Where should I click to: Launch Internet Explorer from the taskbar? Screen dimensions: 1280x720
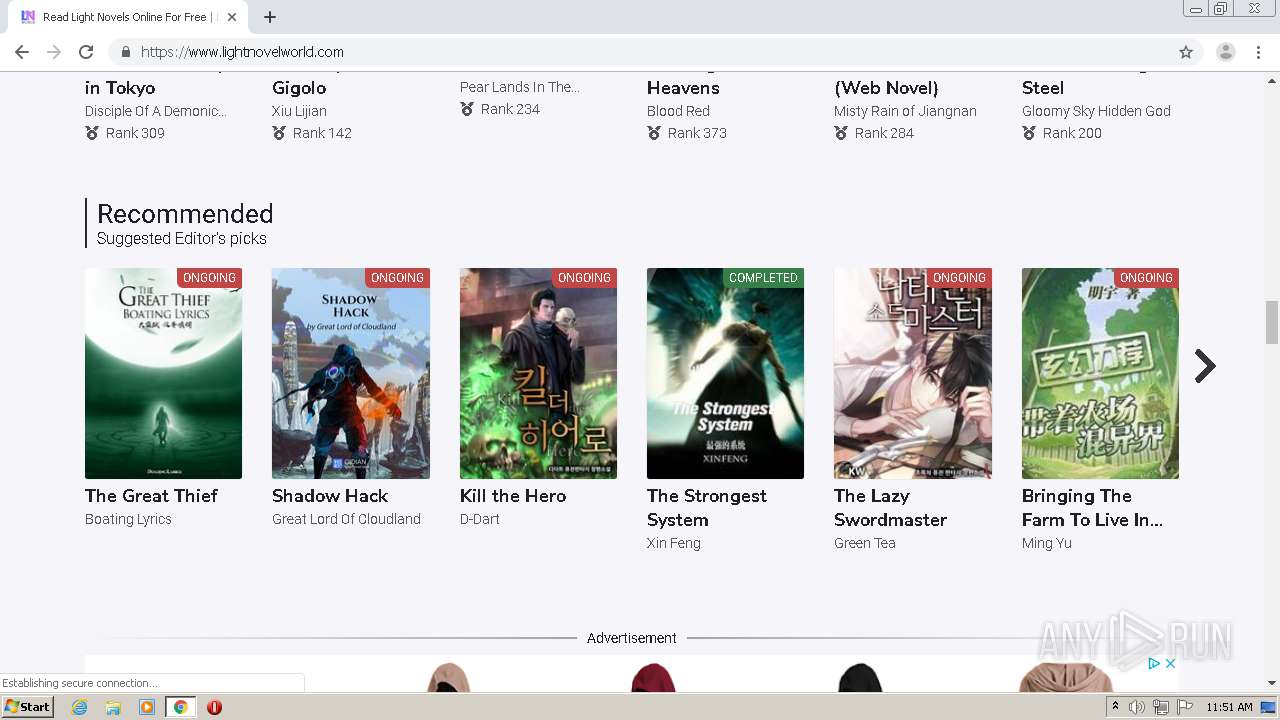tap(80, 707)
